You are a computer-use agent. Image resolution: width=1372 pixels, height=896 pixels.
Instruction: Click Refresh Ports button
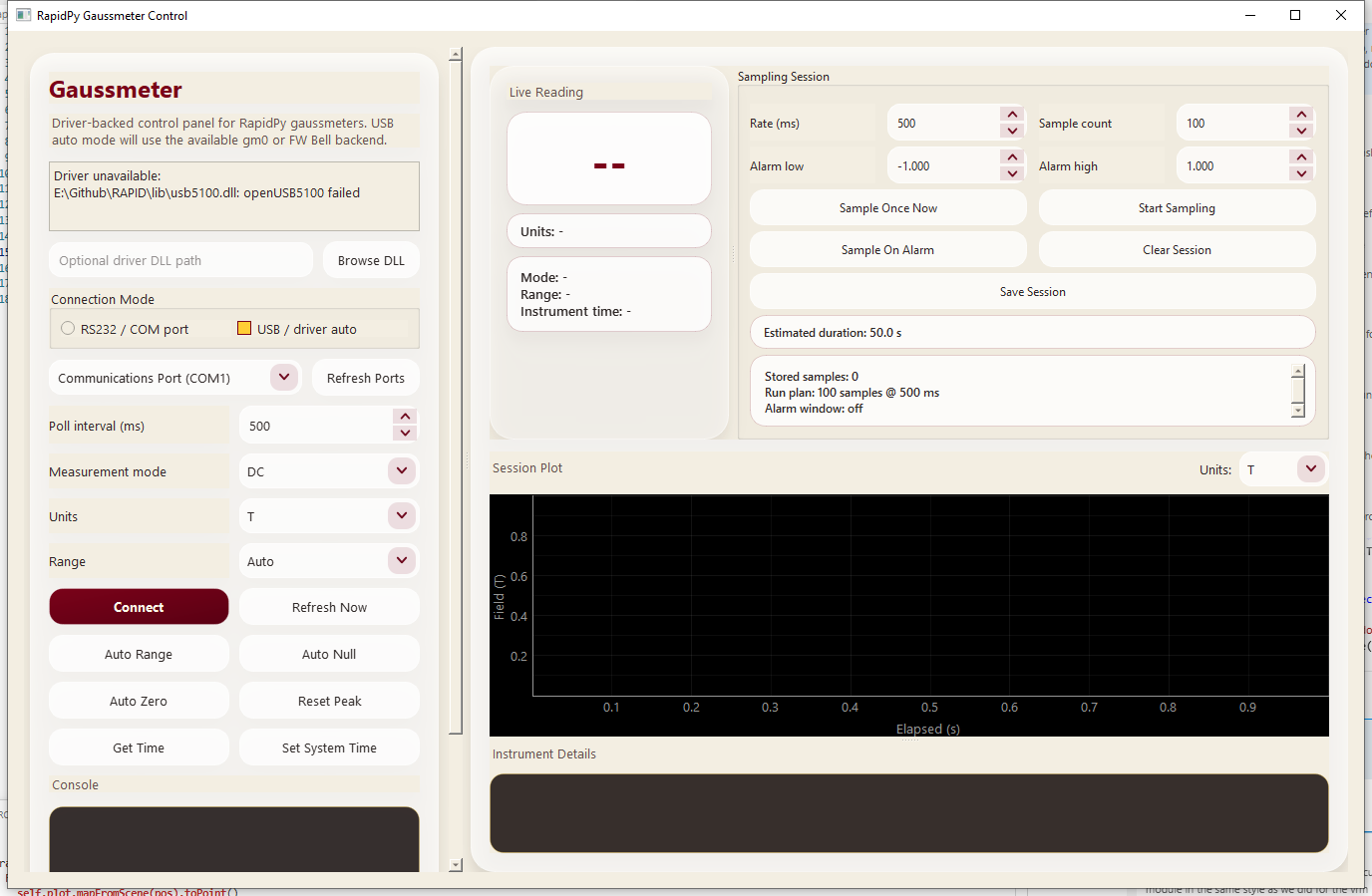tap(366, 378)
